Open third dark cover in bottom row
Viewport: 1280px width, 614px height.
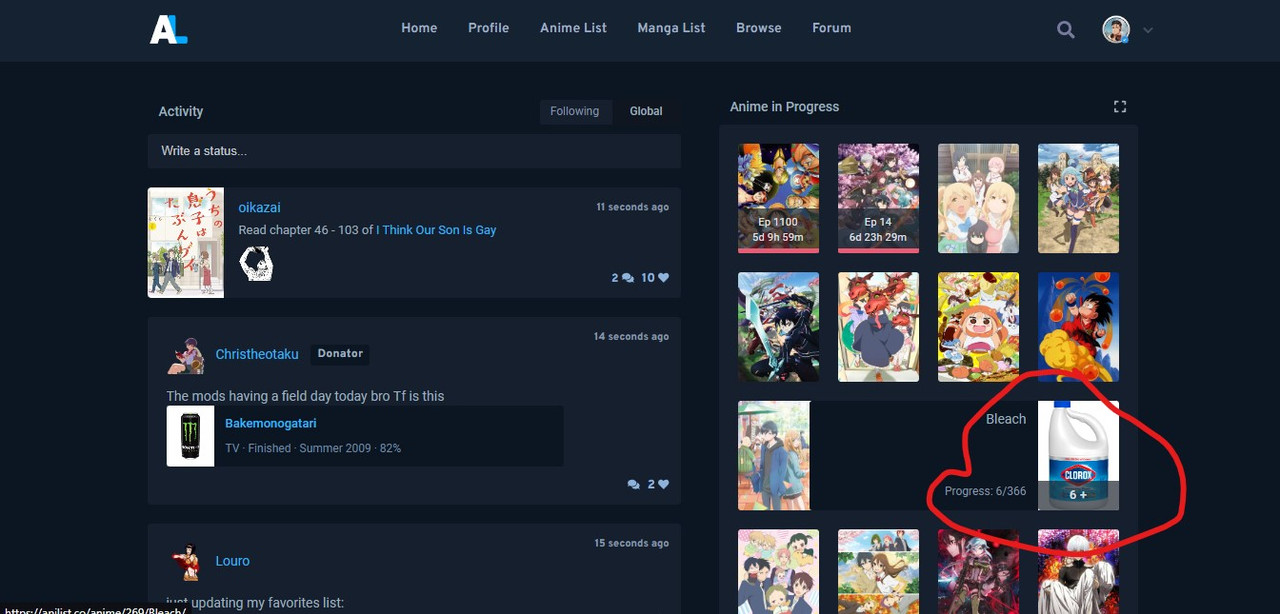click(x=978, y=572)
